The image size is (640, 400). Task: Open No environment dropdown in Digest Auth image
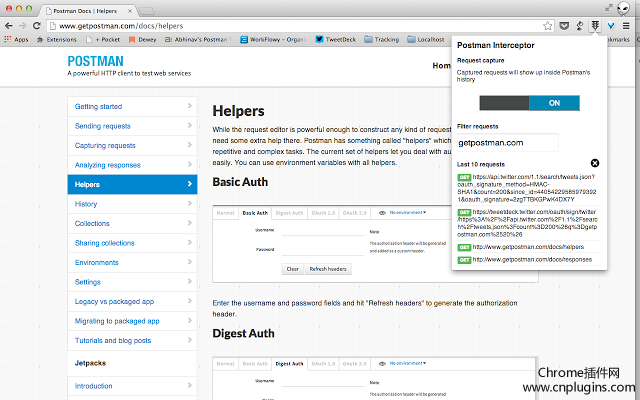[x=407, y=363]
